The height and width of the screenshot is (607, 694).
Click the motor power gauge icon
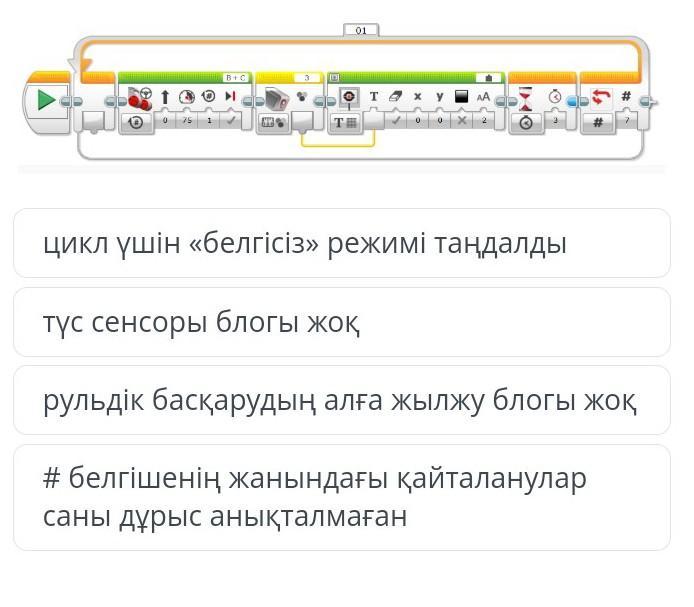click(x=187, y=97)
